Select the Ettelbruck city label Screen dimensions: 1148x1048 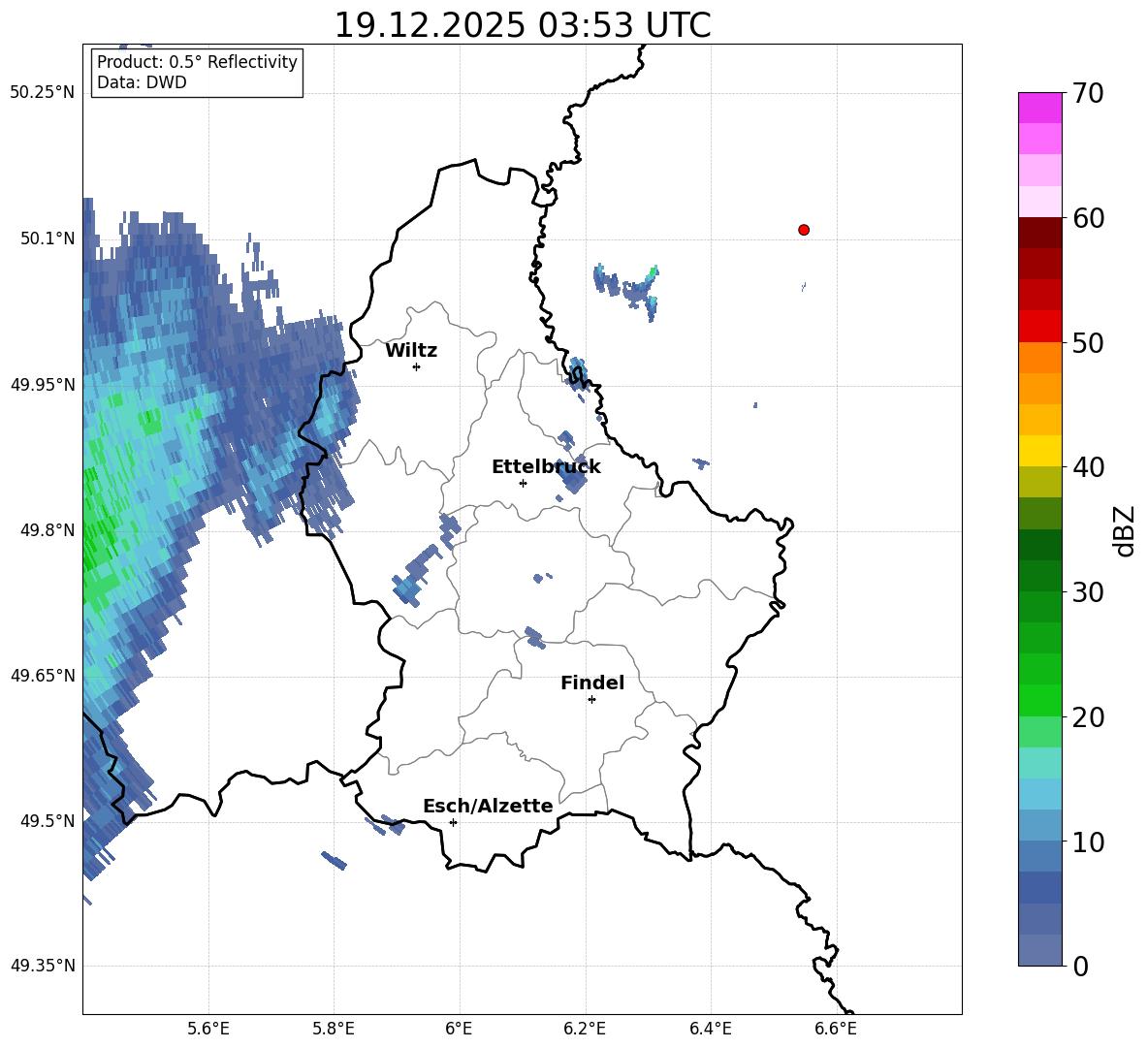point(546,467)
